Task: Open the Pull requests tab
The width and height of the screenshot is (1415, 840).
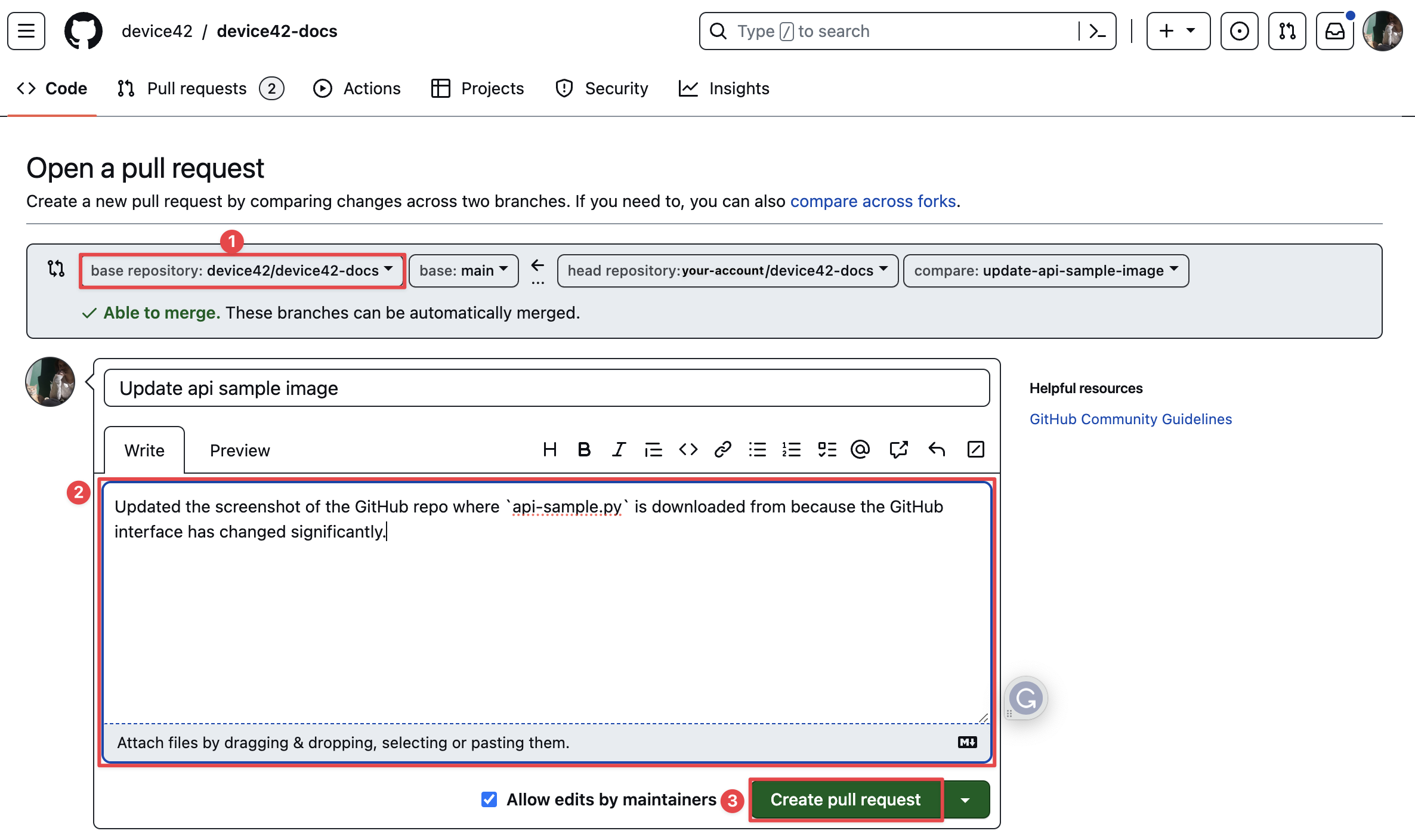Action: pyautogui.click(x=197, y=88)
